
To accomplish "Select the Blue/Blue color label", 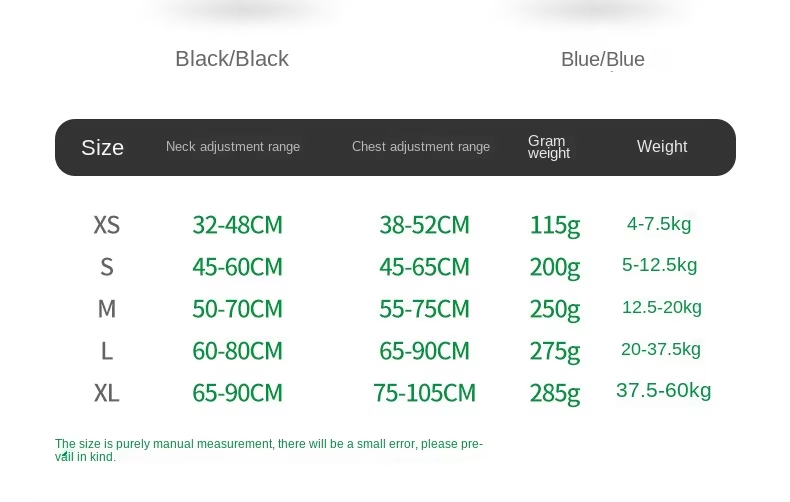I will [x=602, y=60].
